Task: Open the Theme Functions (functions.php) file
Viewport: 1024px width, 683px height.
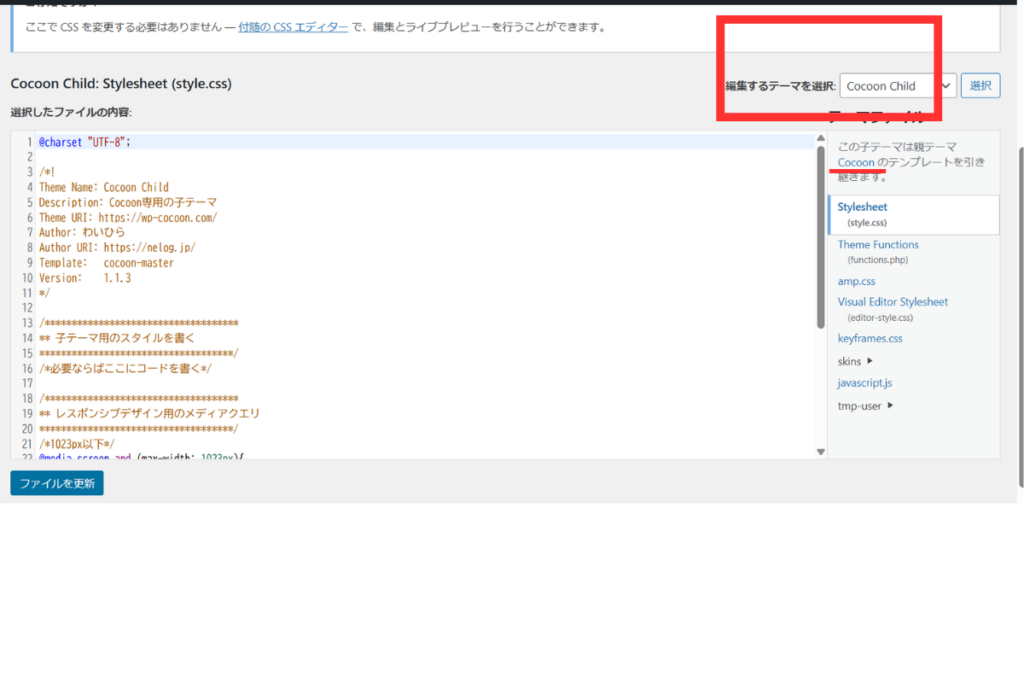Action: pyautogui.click(x=878, y=245)
